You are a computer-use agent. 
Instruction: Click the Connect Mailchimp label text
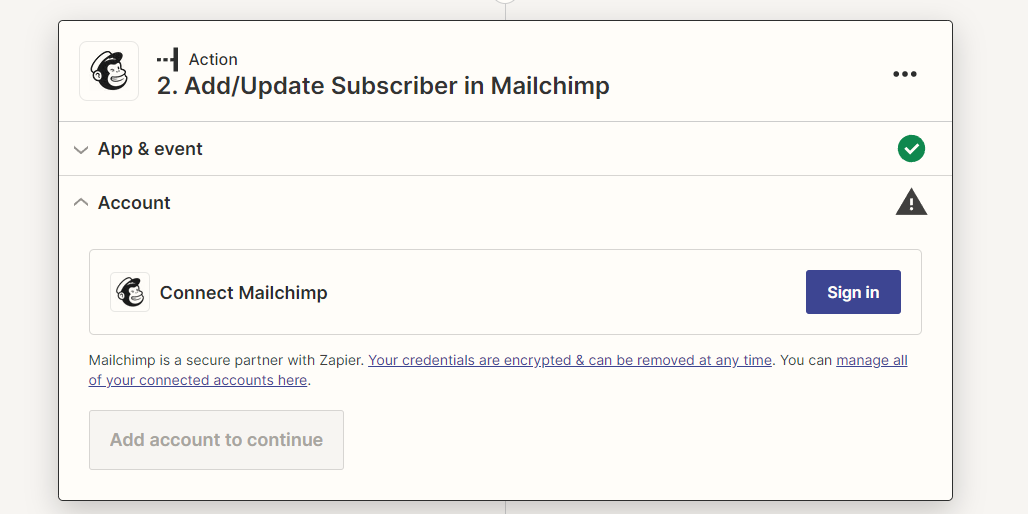coord(243,292)
